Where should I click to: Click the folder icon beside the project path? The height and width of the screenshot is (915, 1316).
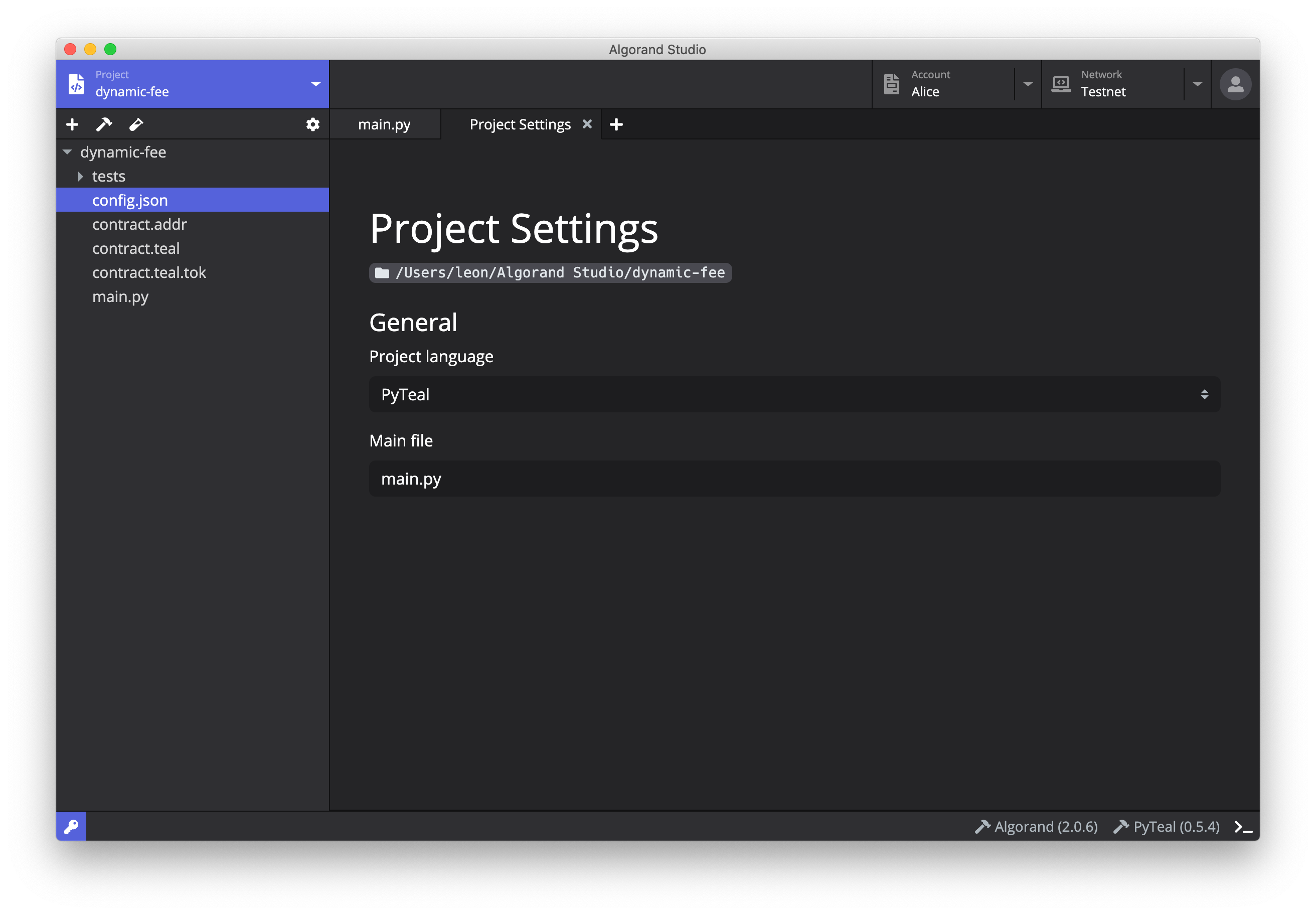[381, 273]
